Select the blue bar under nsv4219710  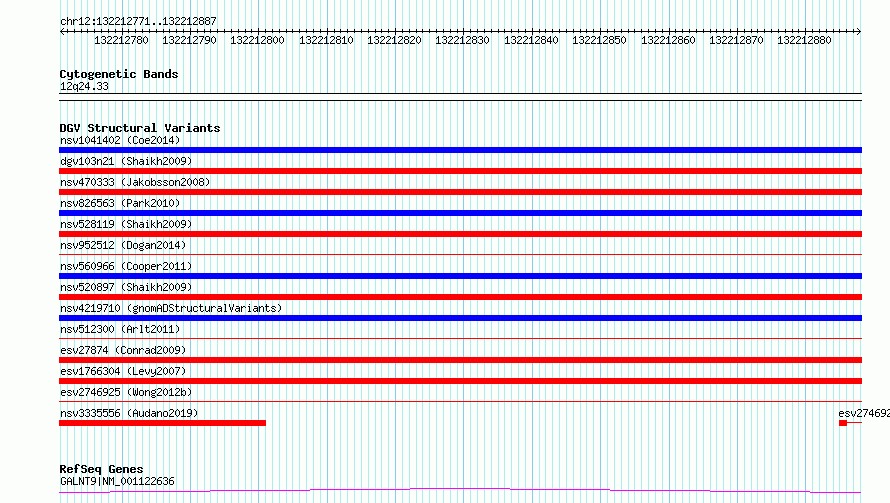click(460, 318)
